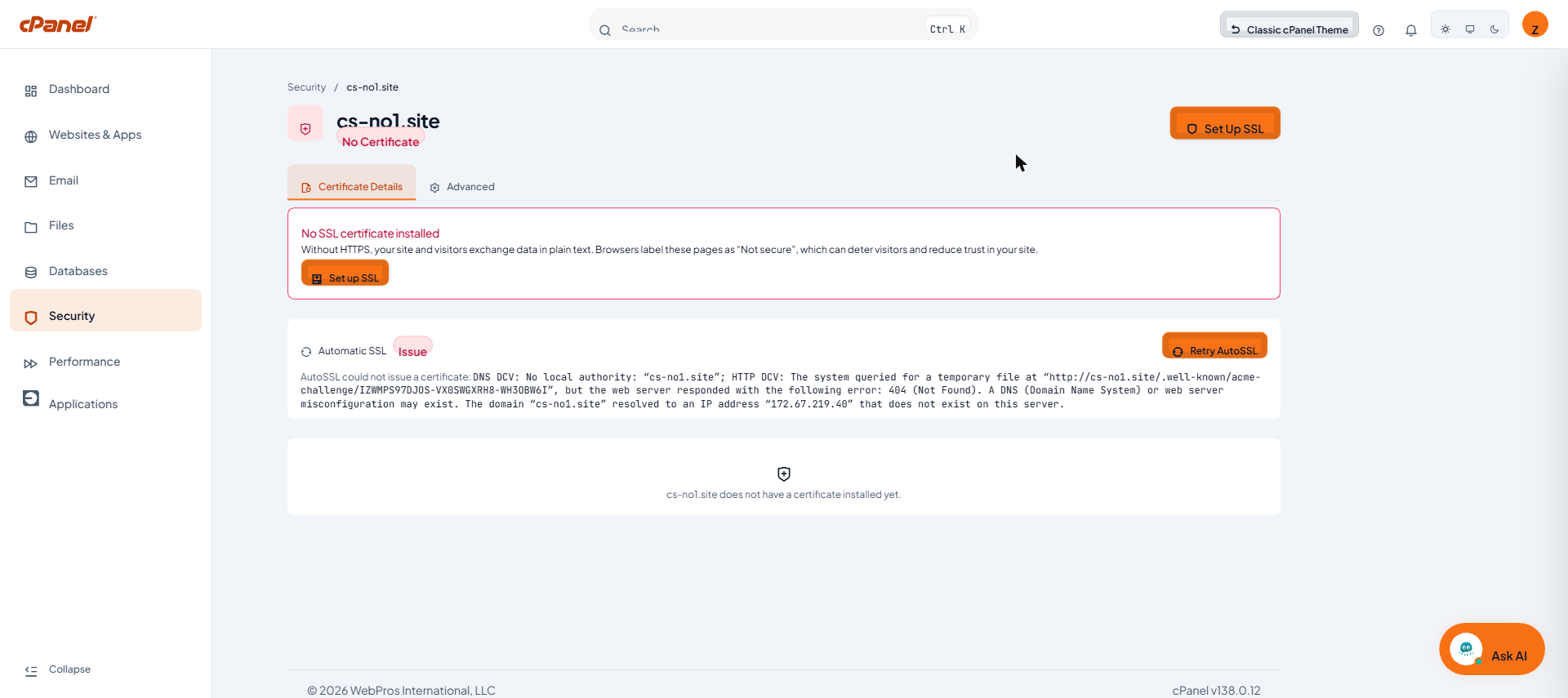Viewport: 1568px width, 698px height.
Task: Click the cPanel logo
Action: pos(57,24)
